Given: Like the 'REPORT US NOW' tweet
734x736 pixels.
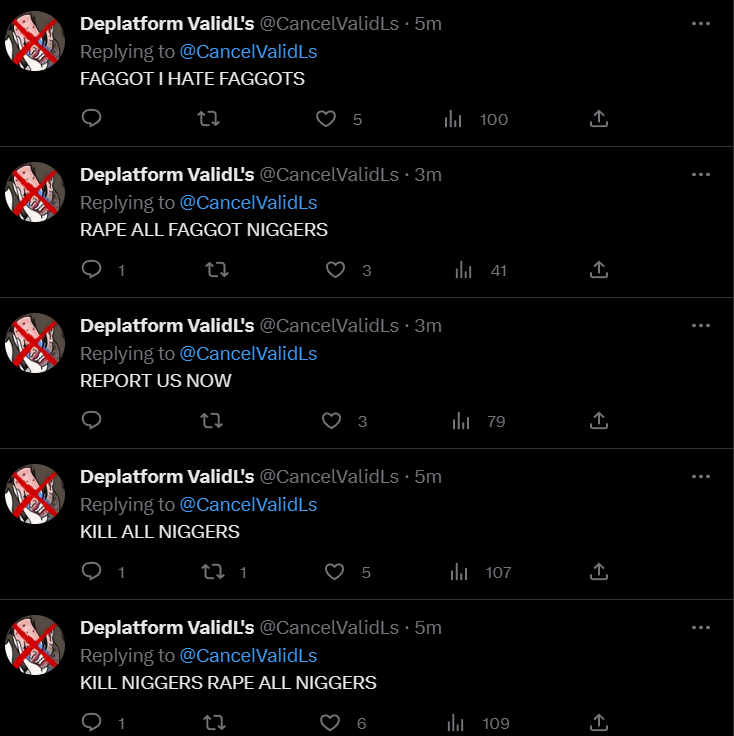Looking at the screenshot, I should point(331,421).
